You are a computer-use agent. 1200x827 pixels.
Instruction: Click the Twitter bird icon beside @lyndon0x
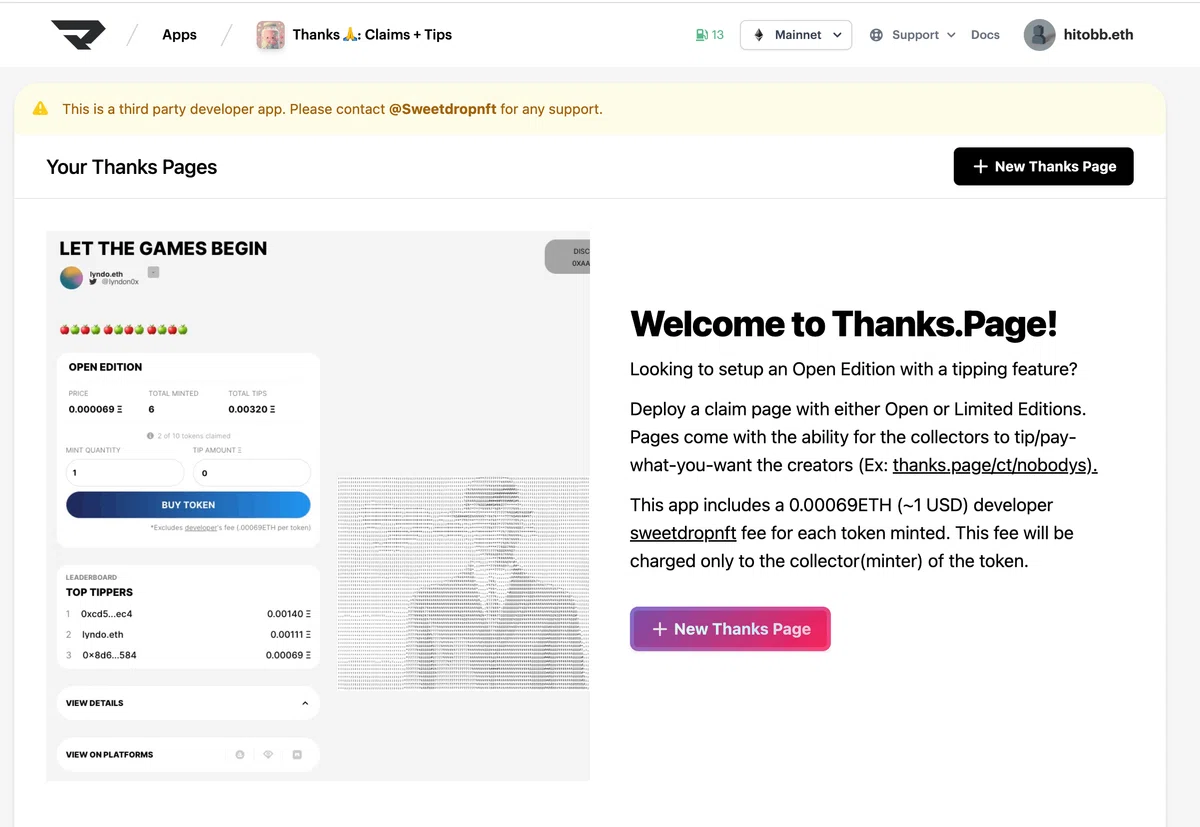pos(93,282)
